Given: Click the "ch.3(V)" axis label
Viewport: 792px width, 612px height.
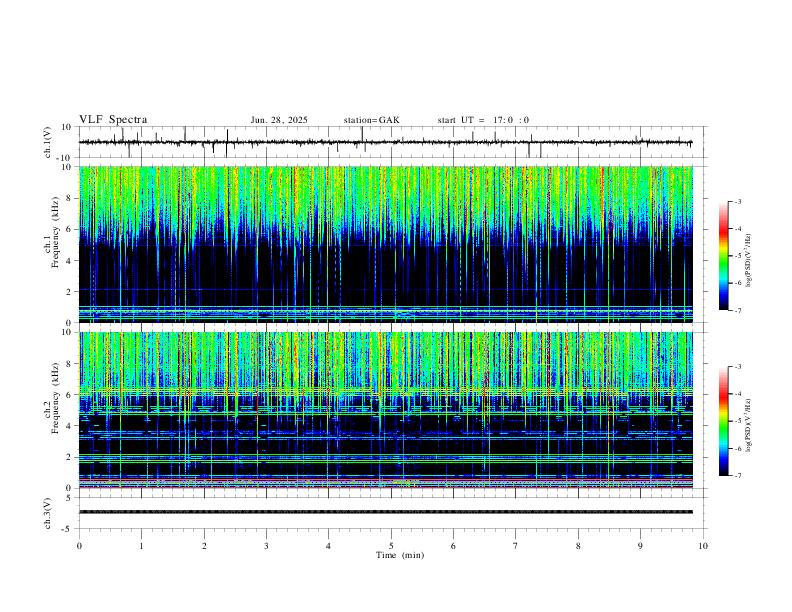Looking at the screenshot, I should 48,513.
